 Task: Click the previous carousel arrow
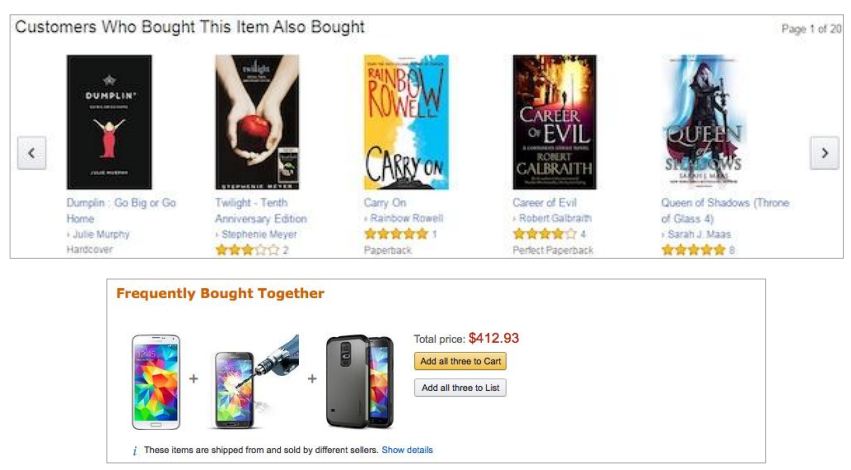coord(32,153)
